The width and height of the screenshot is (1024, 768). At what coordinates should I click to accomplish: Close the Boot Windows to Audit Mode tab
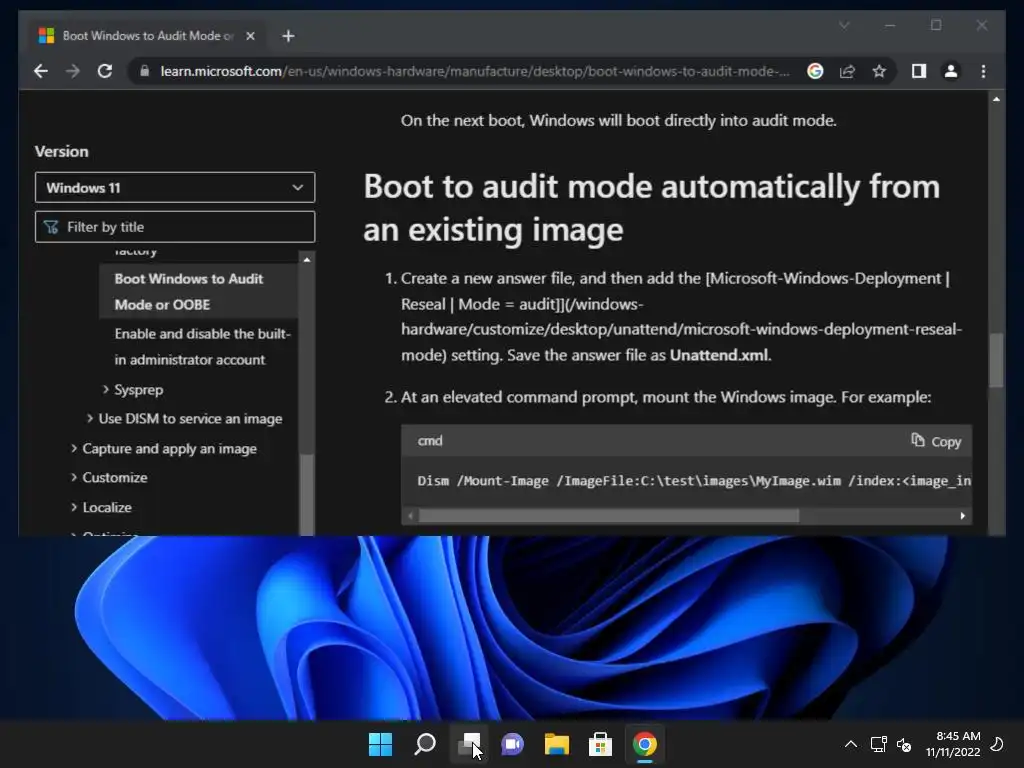(x=250, y=36)
